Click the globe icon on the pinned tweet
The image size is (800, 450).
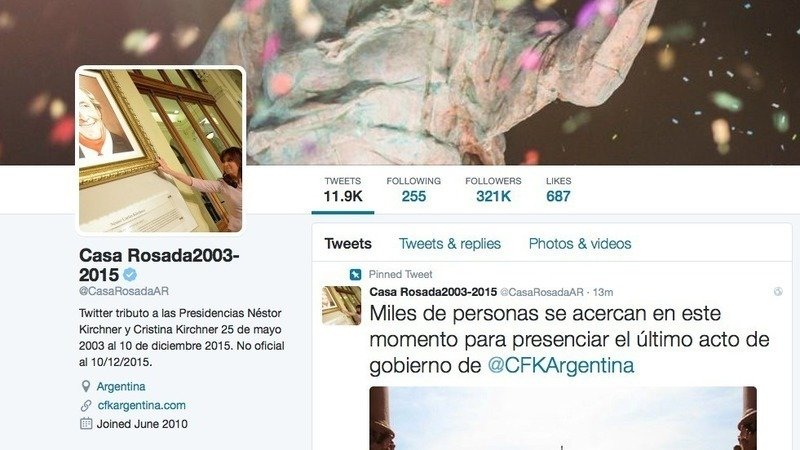778,291
